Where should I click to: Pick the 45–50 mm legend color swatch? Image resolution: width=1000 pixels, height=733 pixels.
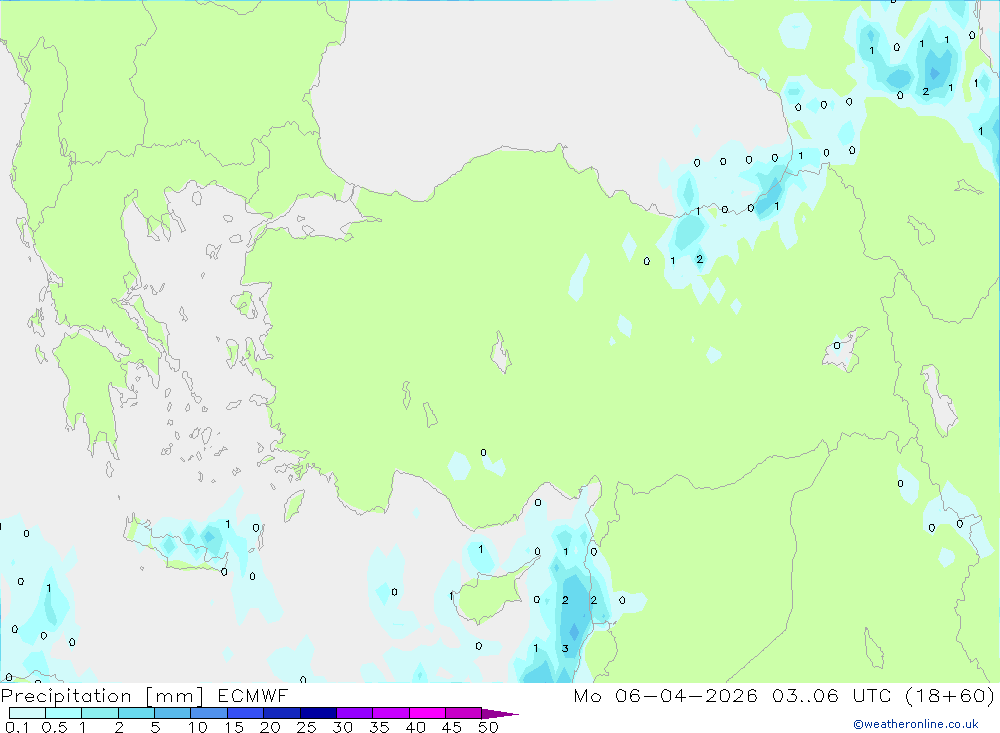(x=464, y=713)
